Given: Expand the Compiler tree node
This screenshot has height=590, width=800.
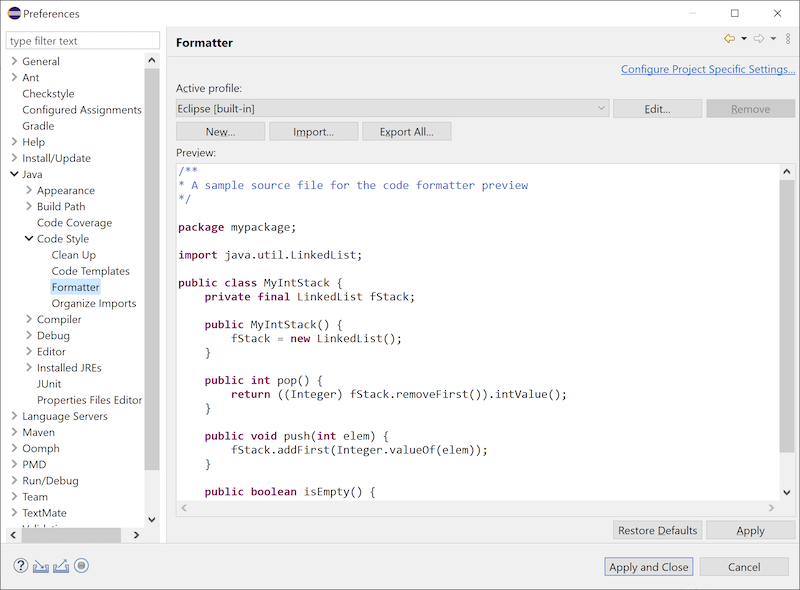Looking at the screenshot, I should [x=29, y=319].
